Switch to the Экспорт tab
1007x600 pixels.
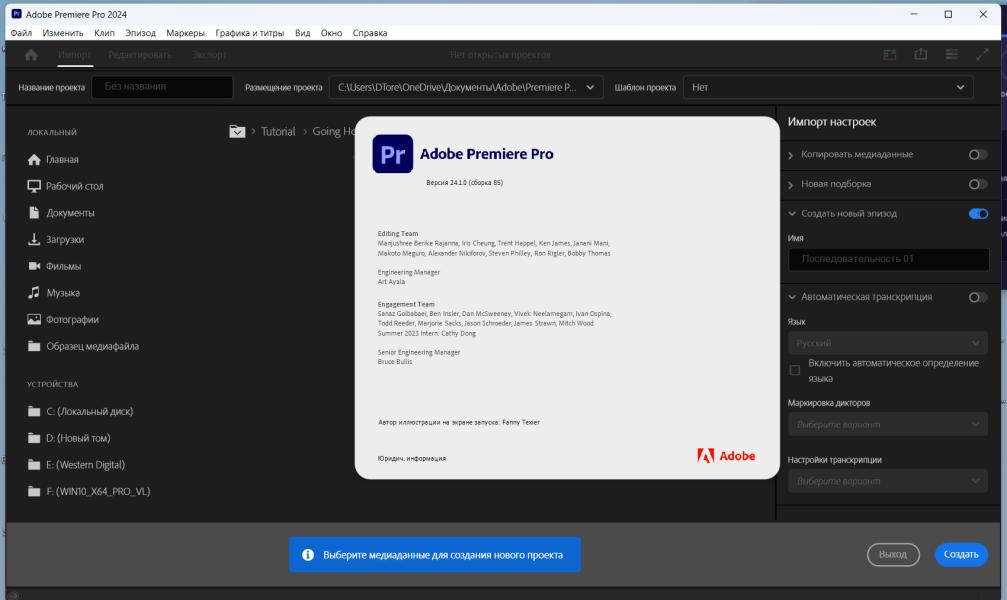(209, 55)
